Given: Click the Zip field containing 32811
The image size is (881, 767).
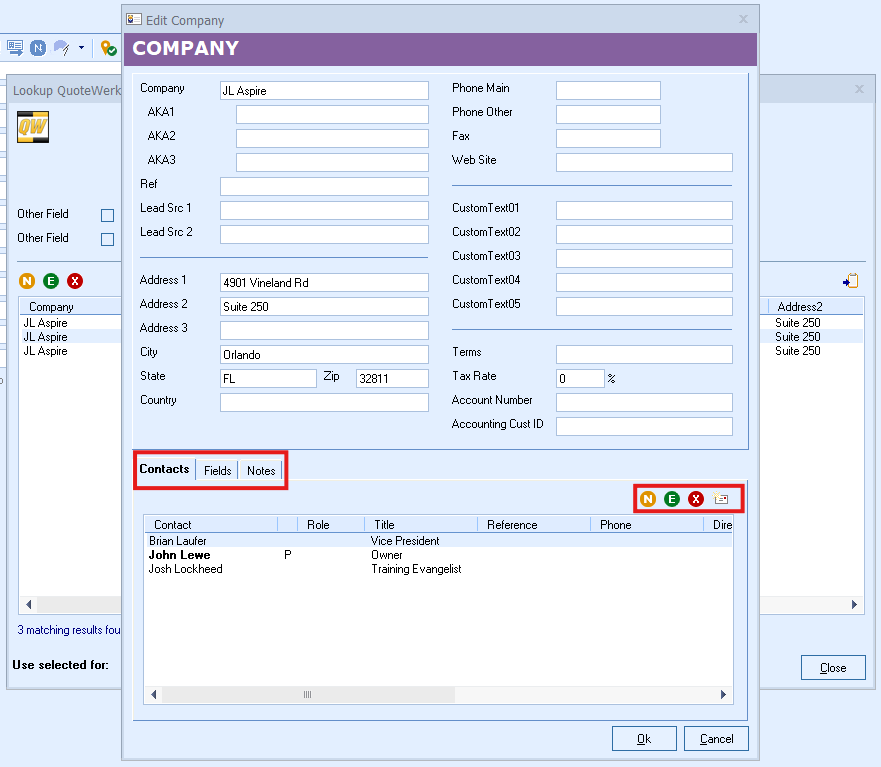Looking at the screenshot, I should 392,378.
